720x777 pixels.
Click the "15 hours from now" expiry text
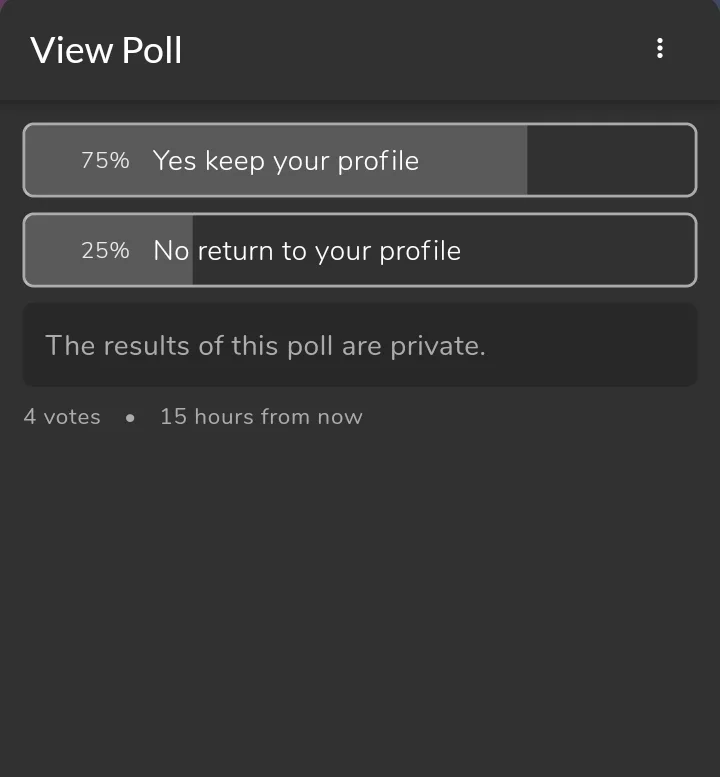[x=261, y=417]
